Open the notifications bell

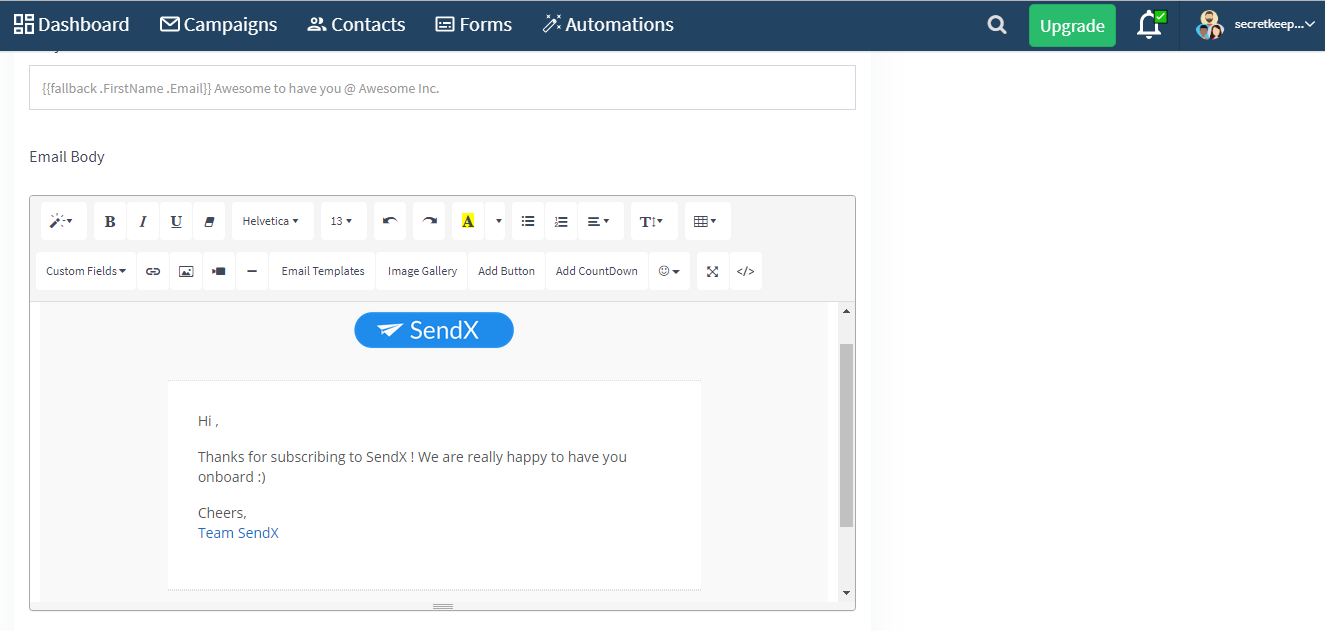click(x=1150, y=25)
